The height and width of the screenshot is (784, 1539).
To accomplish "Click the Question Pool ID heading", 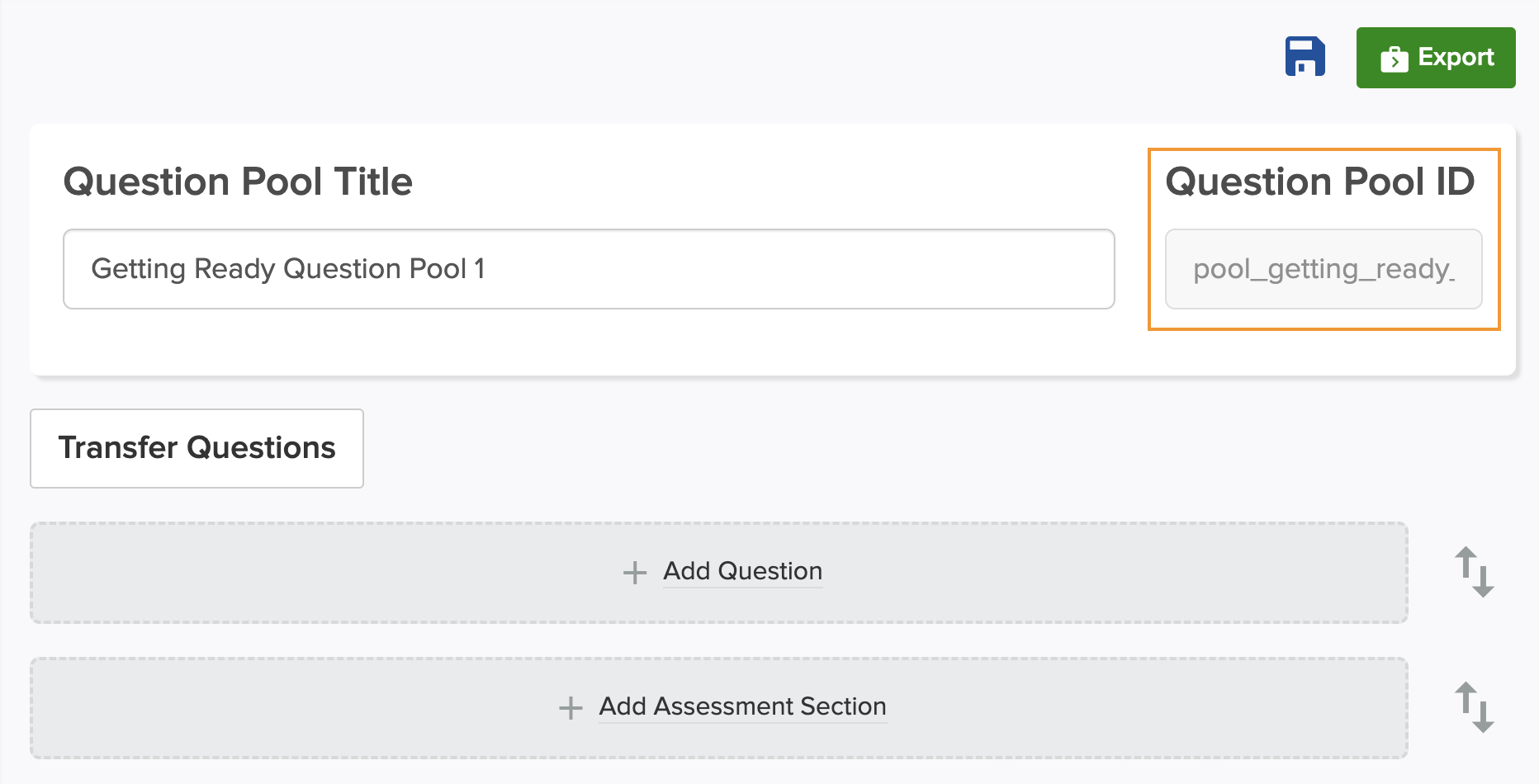I will (x=1319, y=182).
